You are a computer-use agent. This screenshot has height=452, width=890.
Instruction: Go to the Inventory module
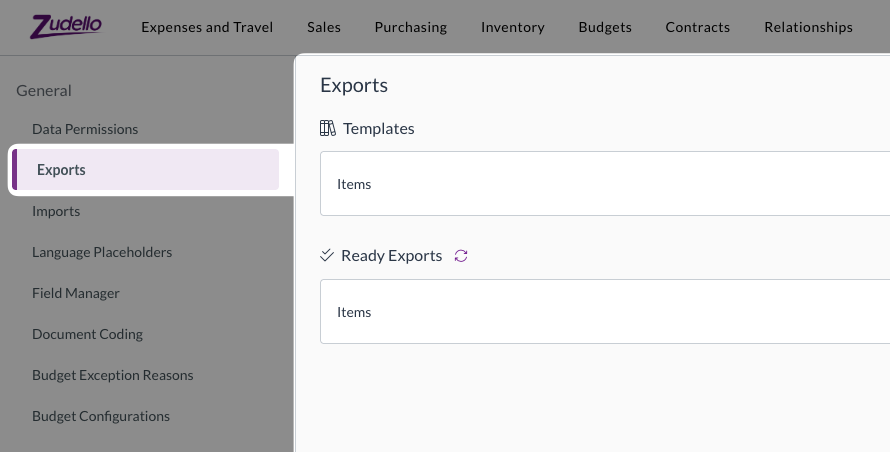(513, 27)
